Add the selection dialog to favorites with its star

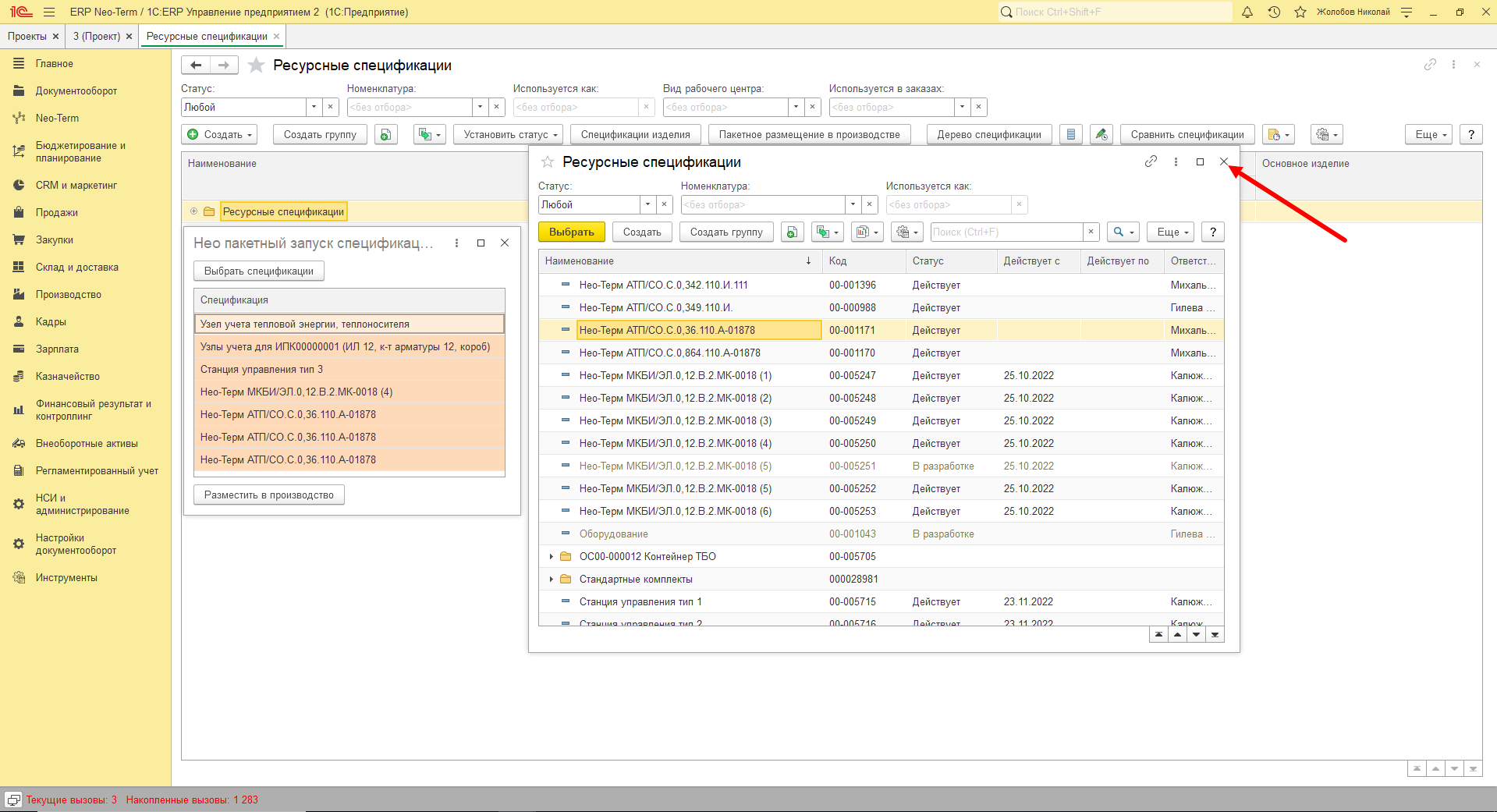[548, 162]
